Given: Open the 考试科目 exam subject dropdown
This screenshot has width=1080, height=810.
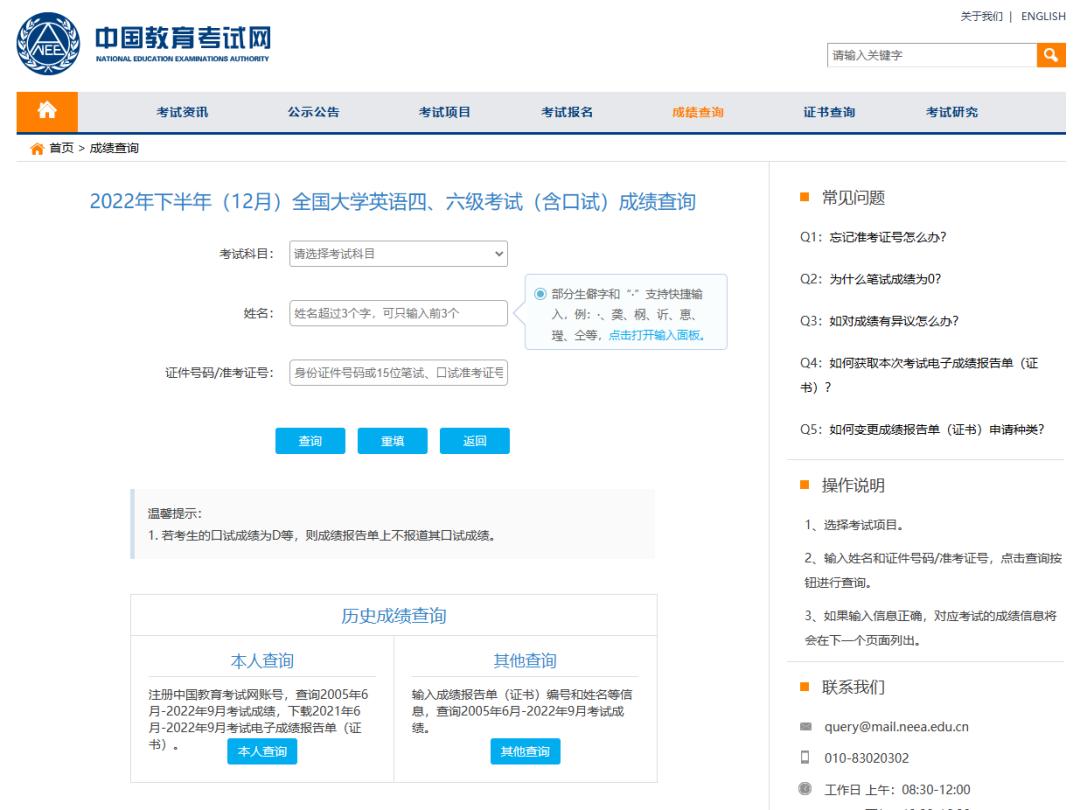Looking at the screenshot, I should 398,253.
